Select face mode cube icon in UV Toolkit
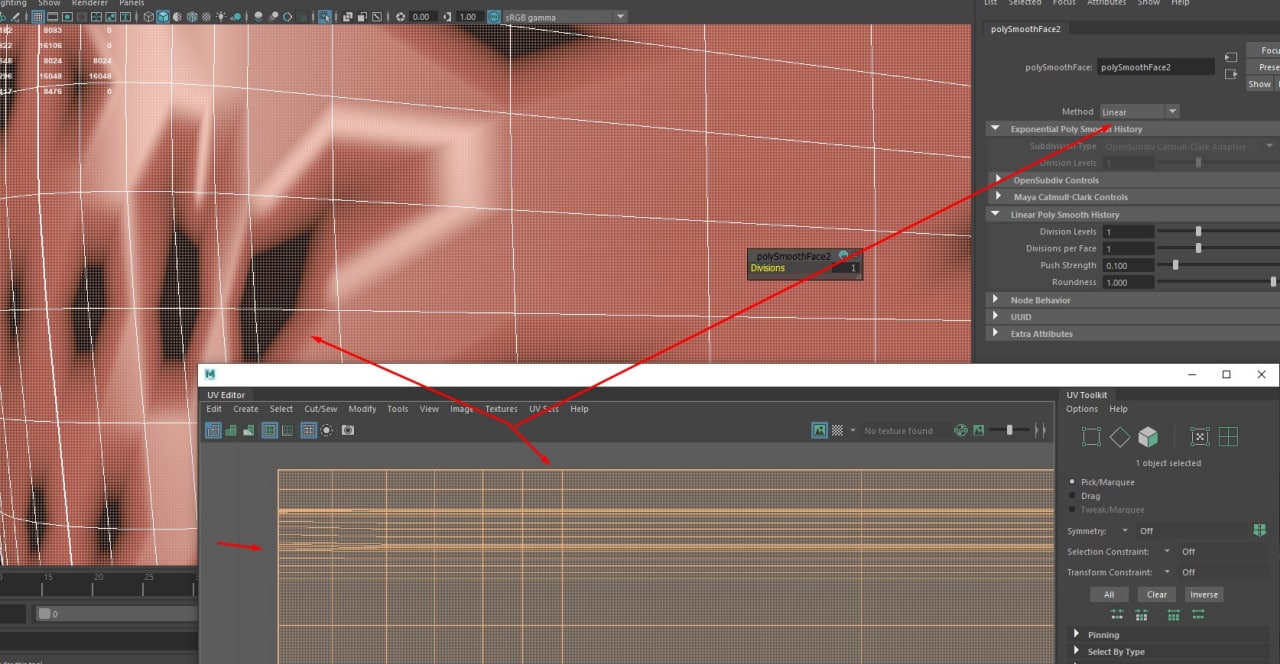Viewport: 1280px width, 664px height. (x=1148, y=437)
